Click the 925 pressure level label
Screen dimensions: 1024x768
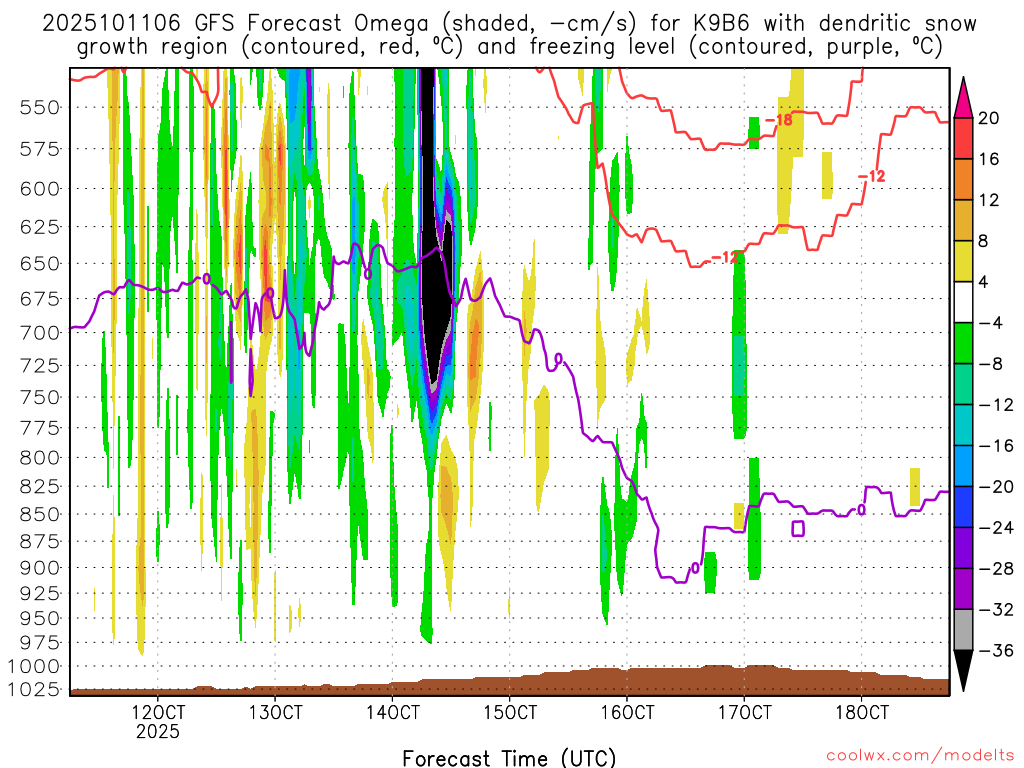[40, 593]
